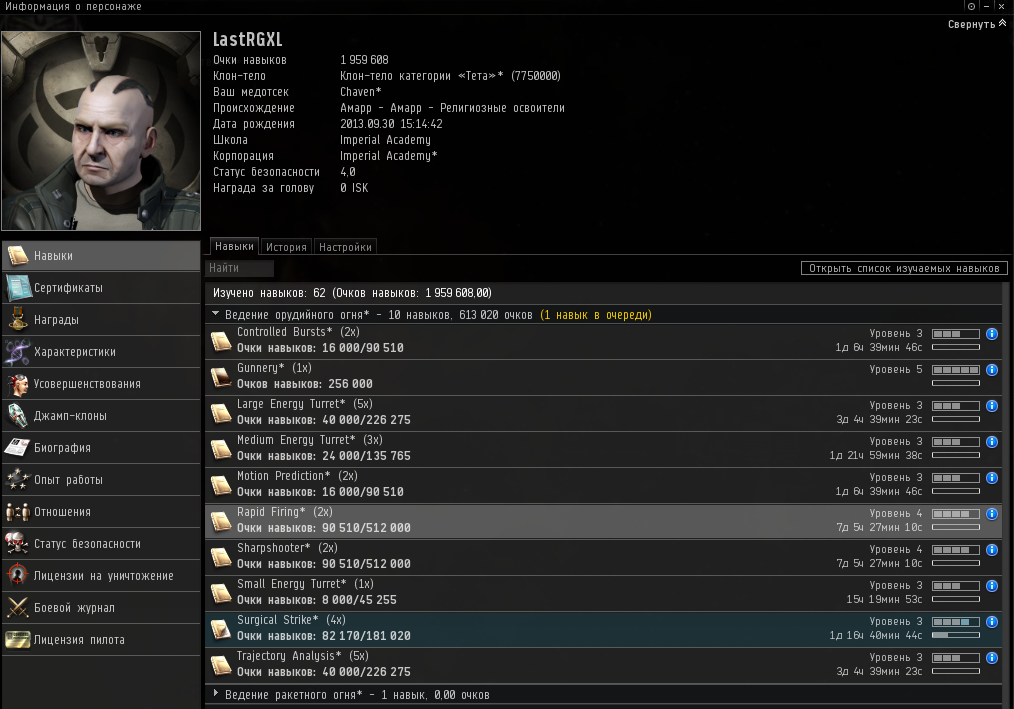Click the Controlled Bursts skill book icon
Image resolution: width=1014 pixels, height=709 pixels.
(x=221, y=340)
